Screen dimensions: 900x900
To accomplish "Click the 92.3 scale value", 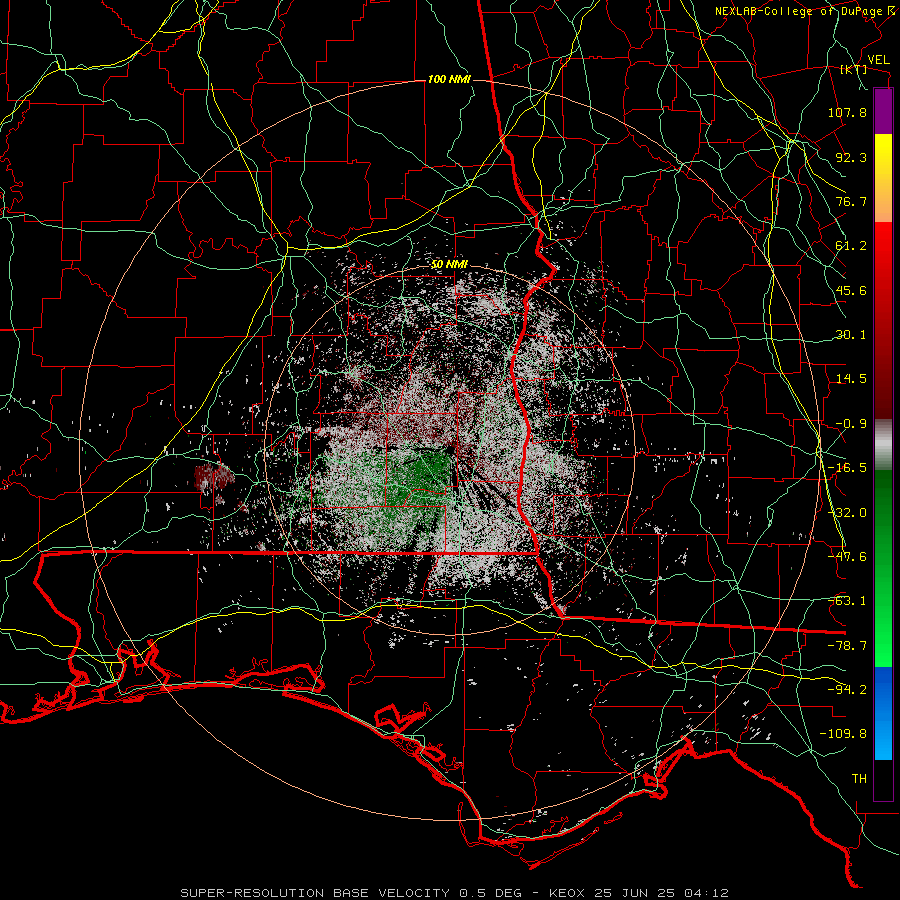I will tap(851, 157).
